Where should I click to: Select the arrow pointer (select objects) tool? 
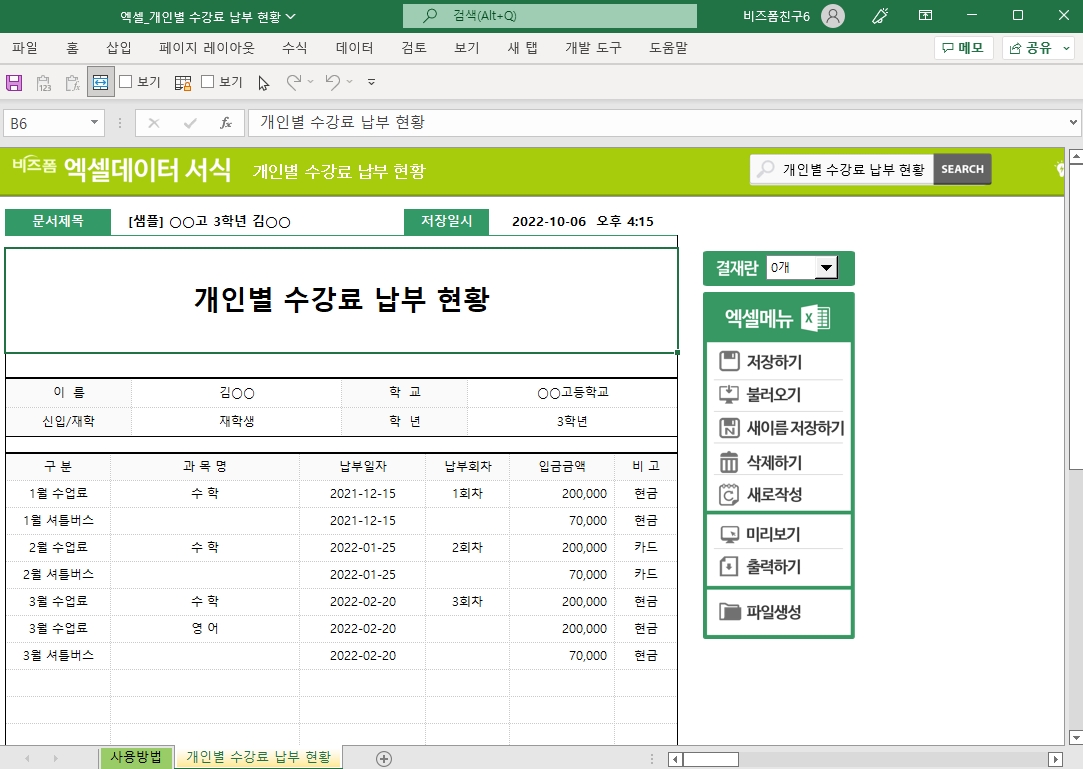tap(264, 82)
